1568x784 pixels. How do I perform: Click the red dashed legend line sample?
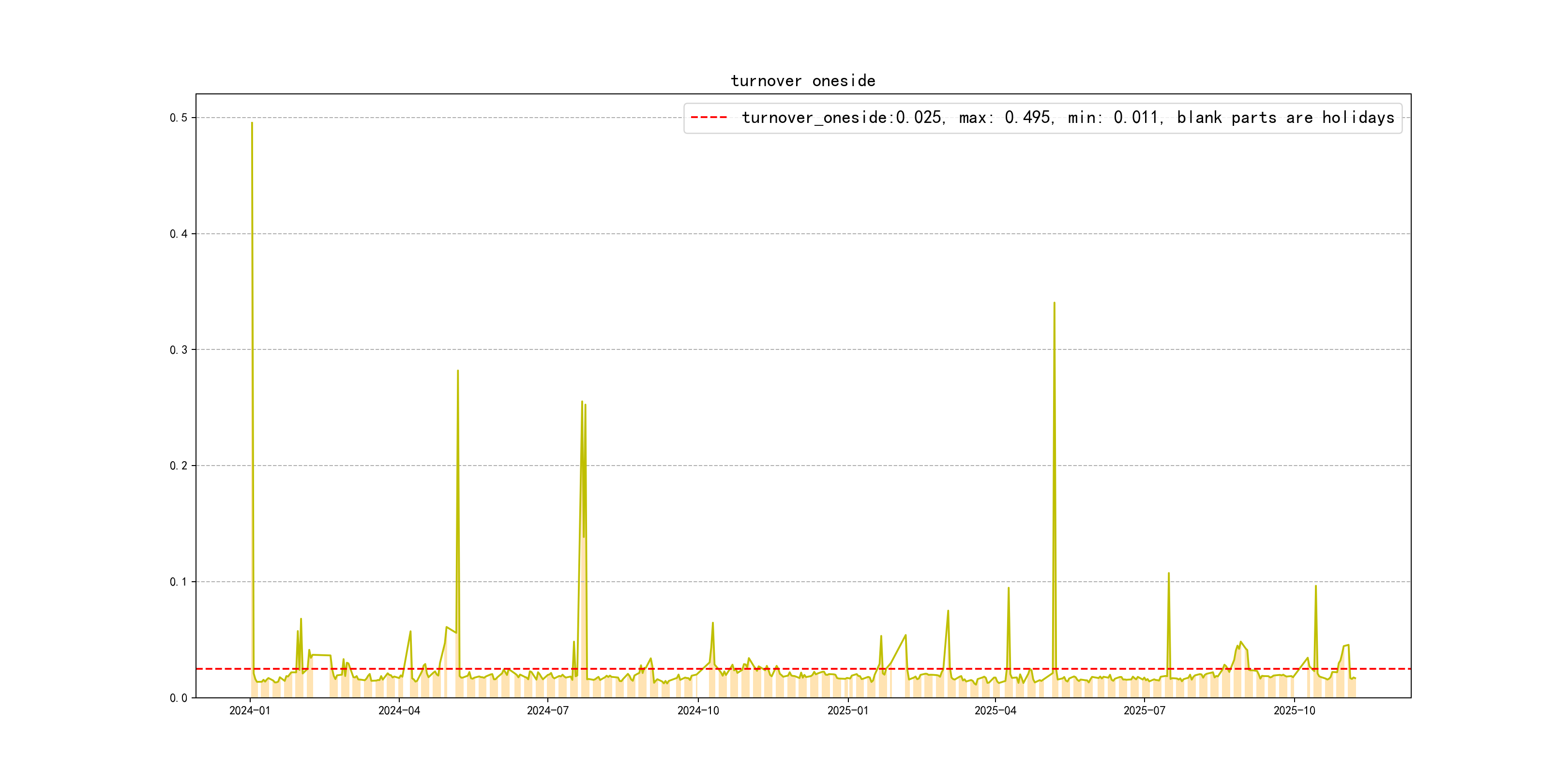[x=709, y=118]
